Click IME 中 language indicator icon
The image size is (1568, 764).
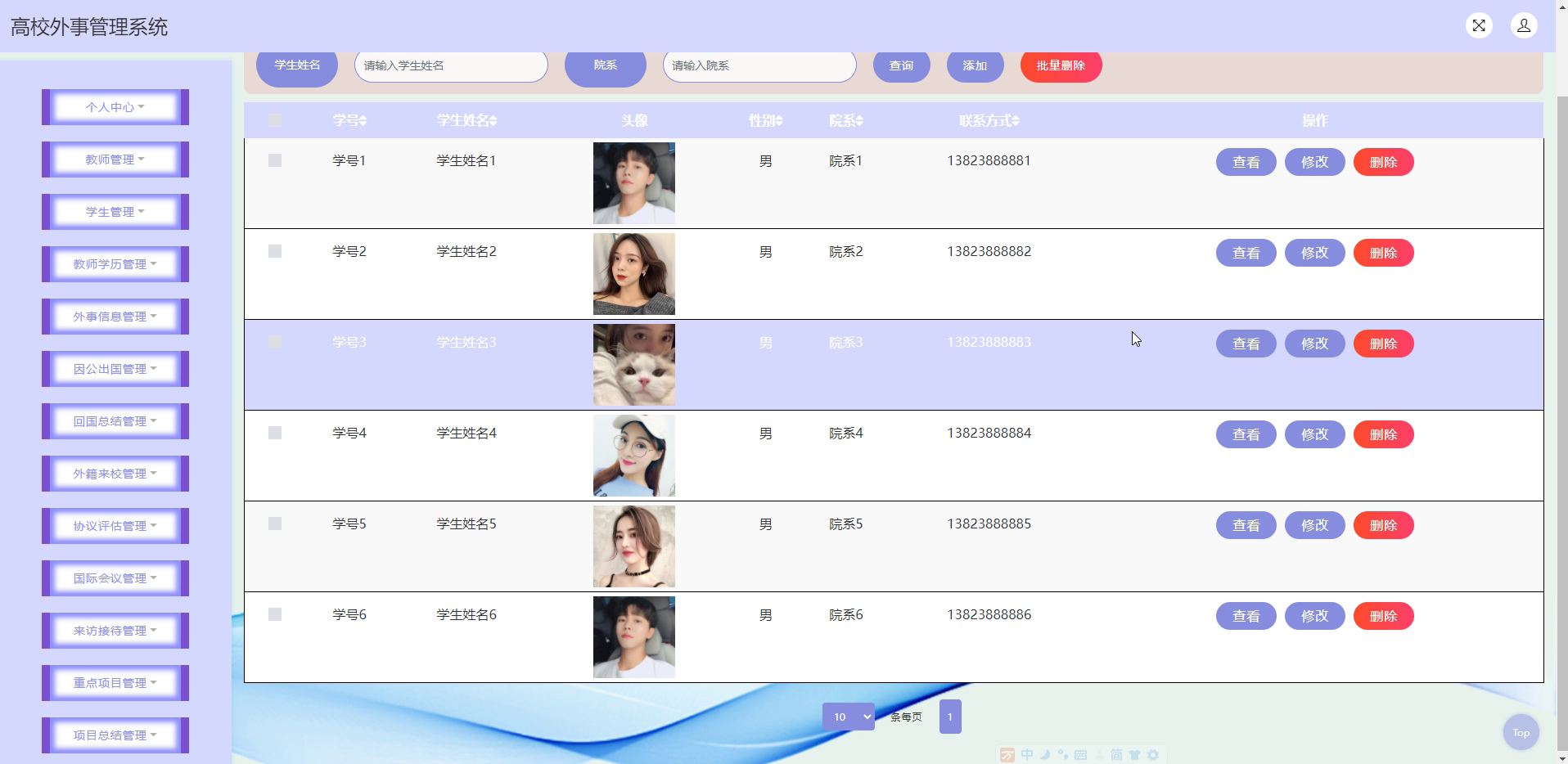1027,755
